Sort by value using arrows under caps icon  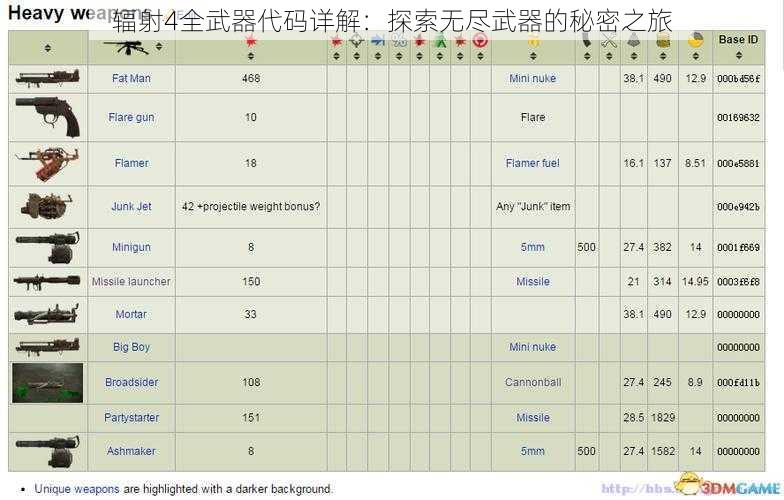pyautogui.click(x=663, y=56)
